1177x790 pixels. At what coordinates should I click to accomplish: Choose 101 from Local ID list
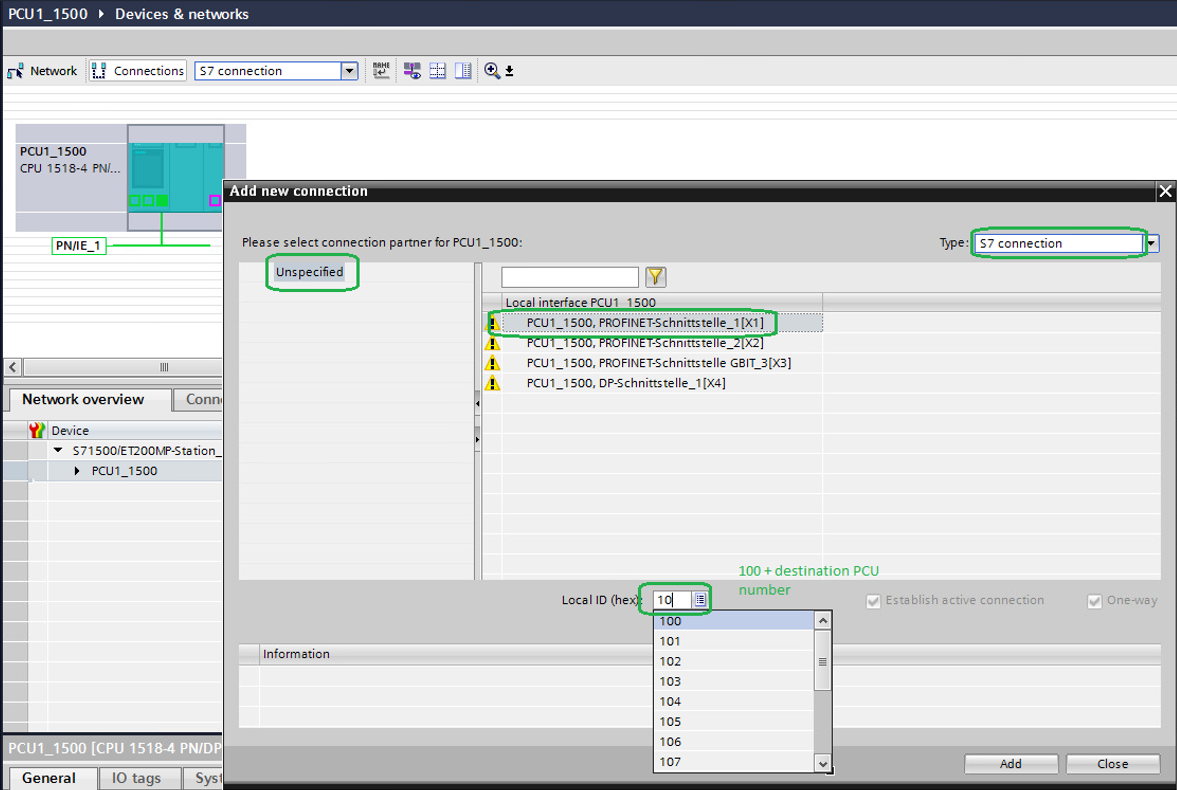(734, 641)
